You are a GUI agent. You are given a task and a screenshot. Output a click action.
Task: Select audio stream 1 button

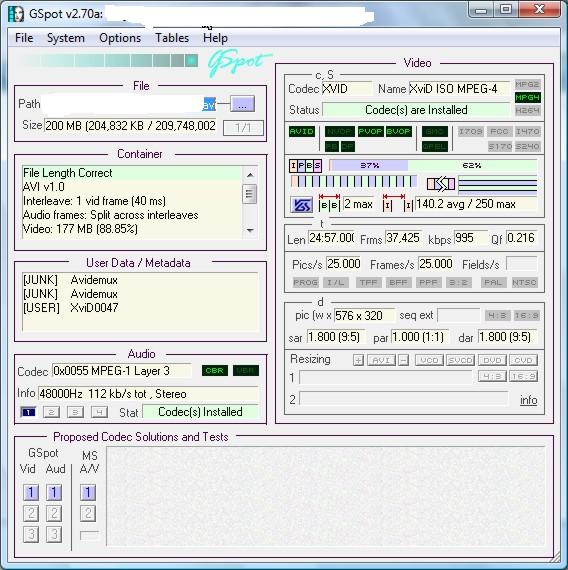point(28,412)
